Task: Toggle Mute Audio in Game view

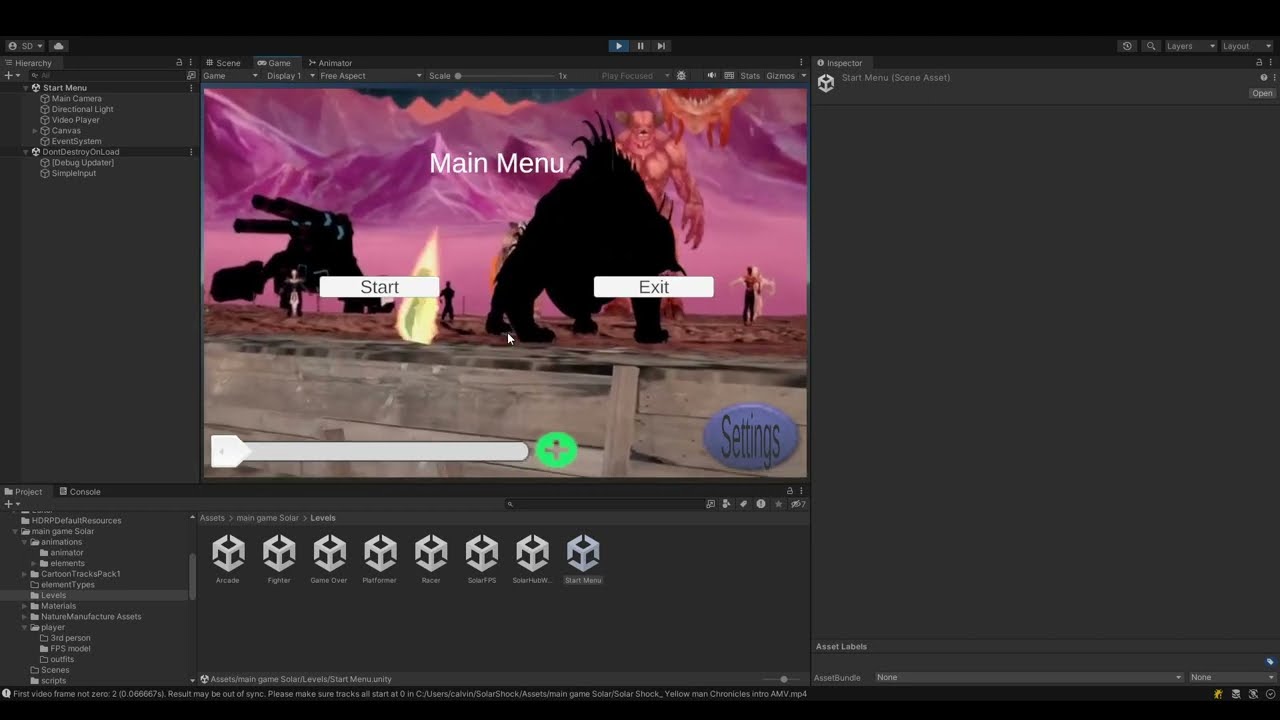Action: (712, 76)
